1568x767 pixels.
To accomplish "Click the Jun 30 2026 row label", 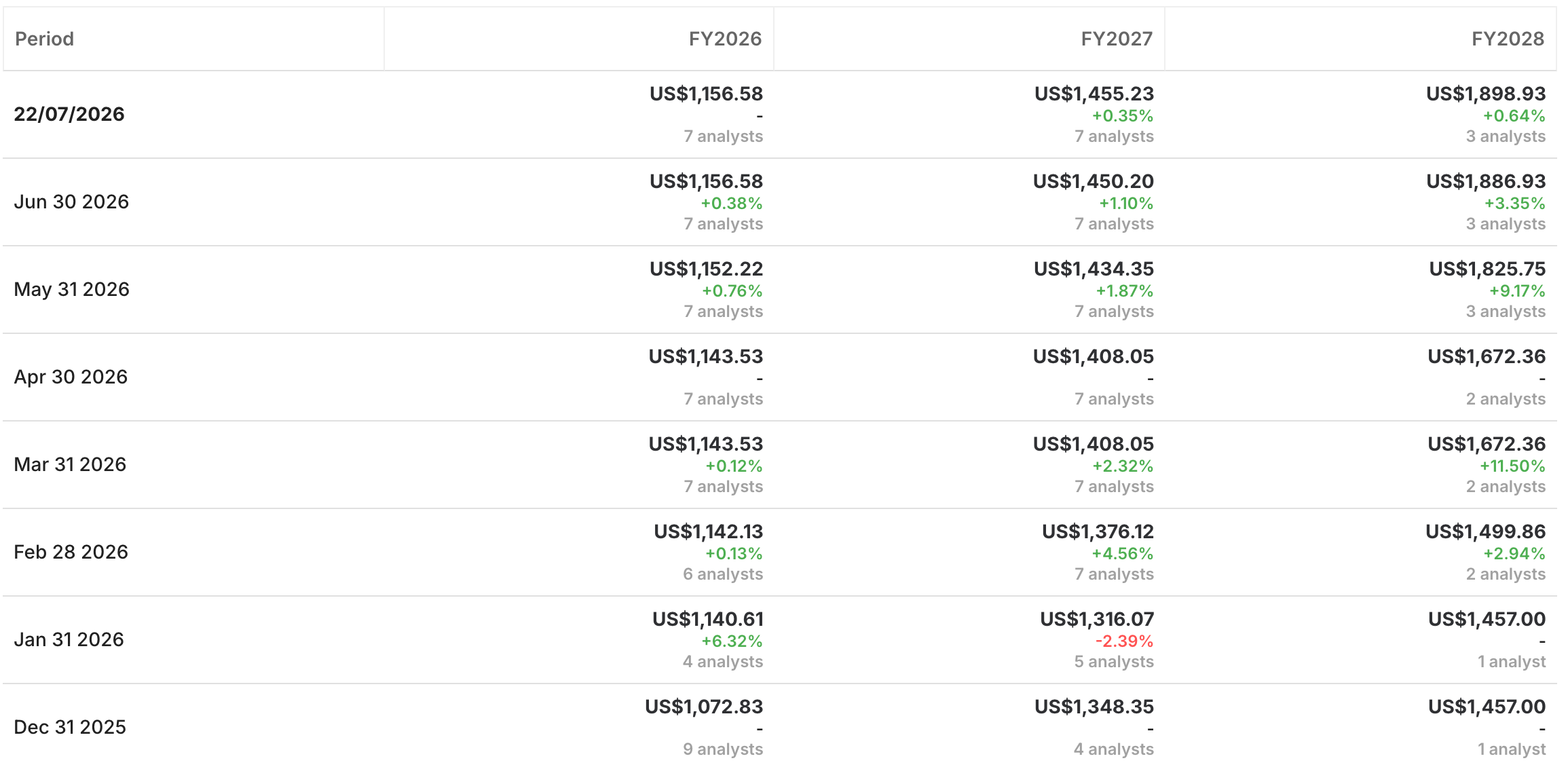I will 71,202.
